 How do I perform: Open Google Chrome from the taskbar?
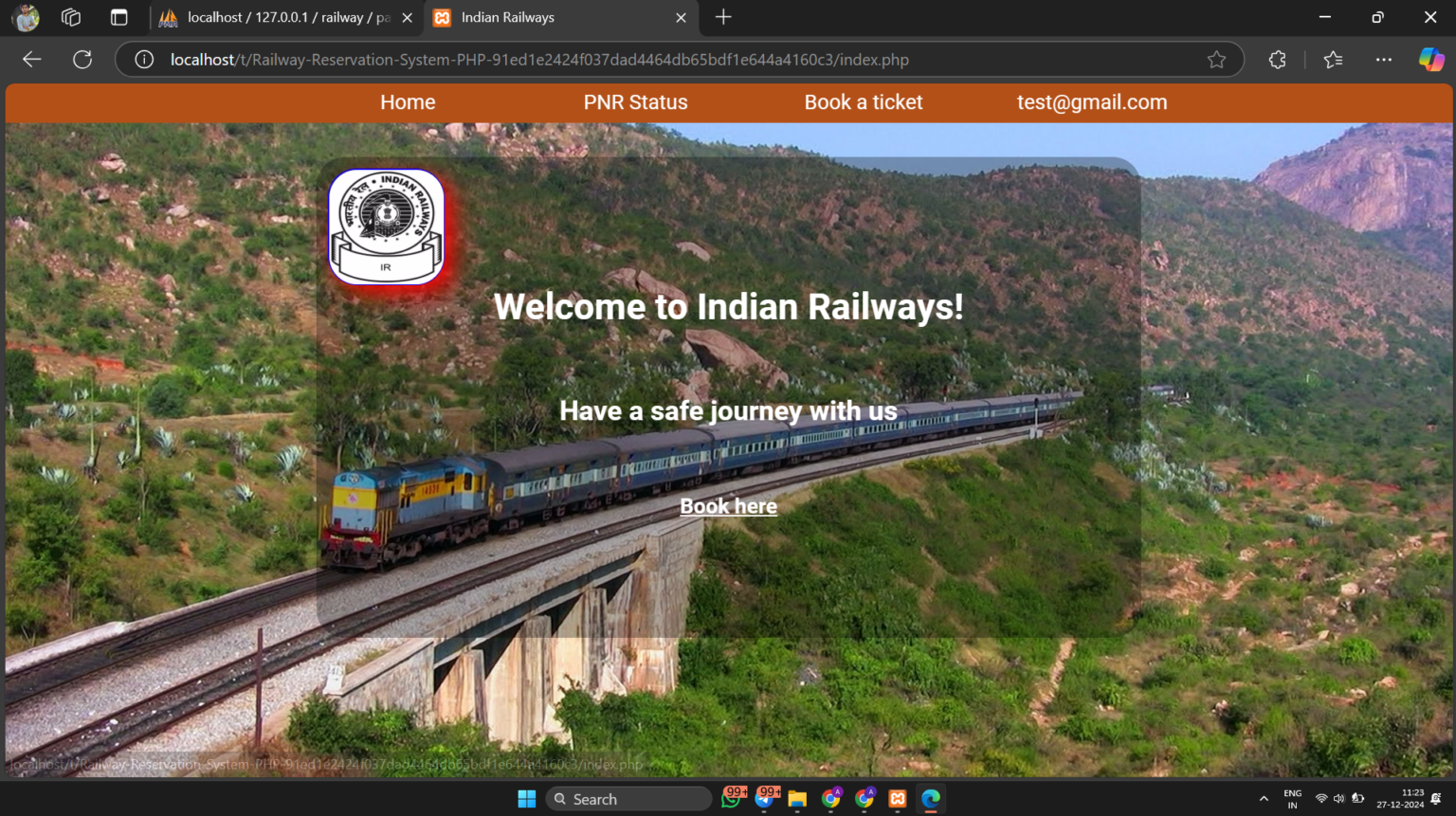point(829,799)
